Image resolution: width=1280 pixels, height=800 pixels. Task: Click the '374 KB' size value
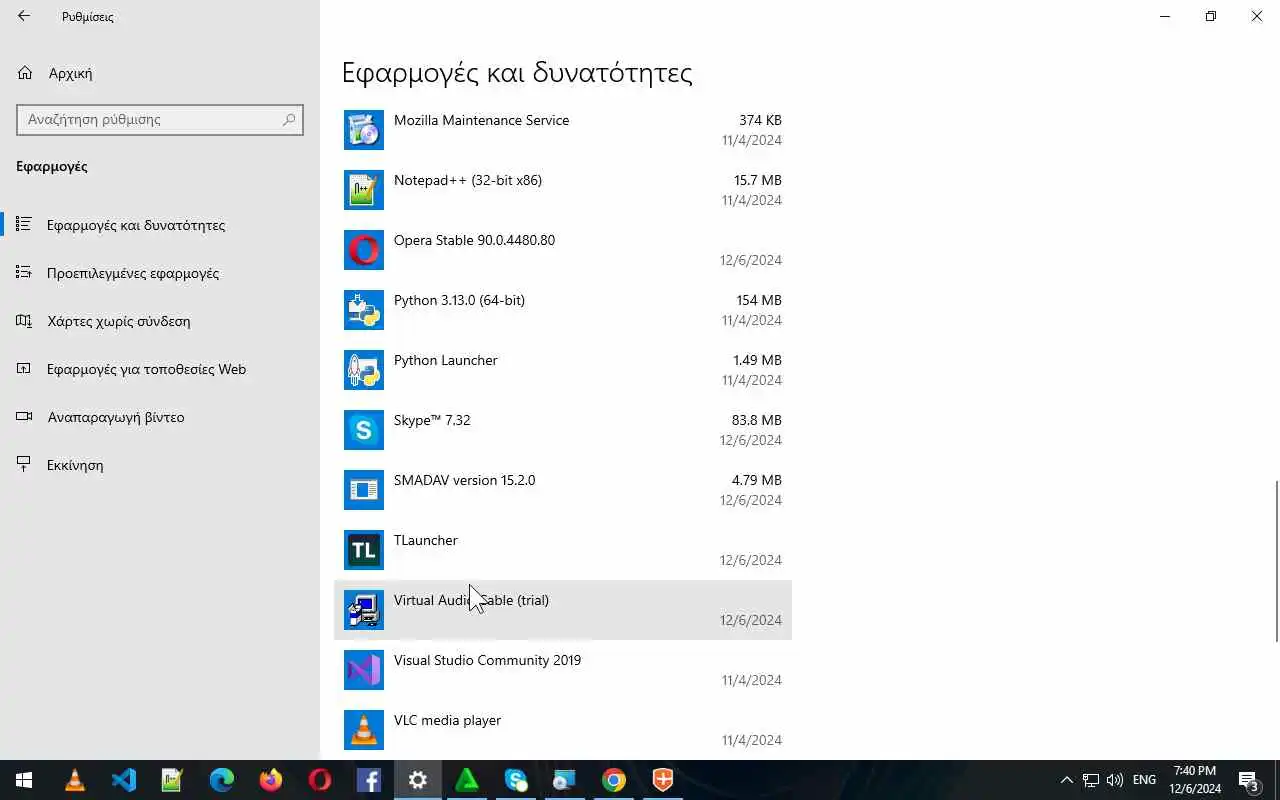tap(760, 120)
